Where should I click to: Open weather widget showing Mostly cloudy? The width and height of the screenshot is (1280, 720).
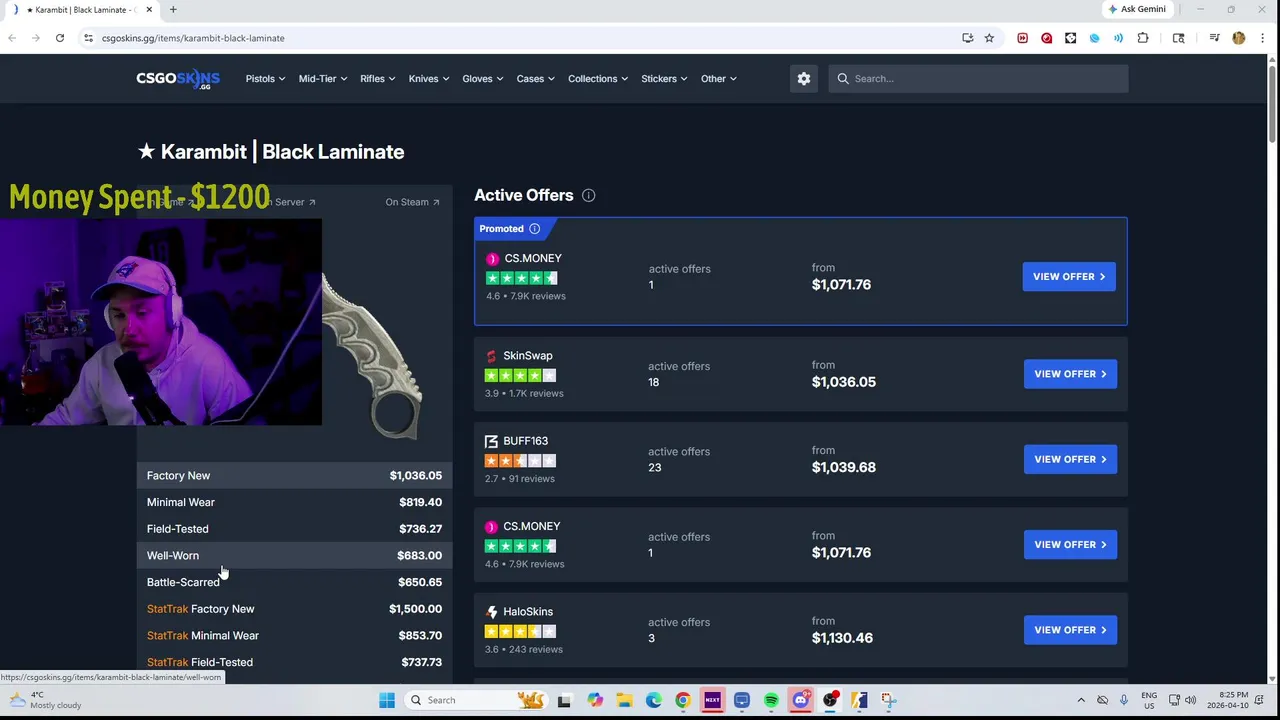(44, 700)
